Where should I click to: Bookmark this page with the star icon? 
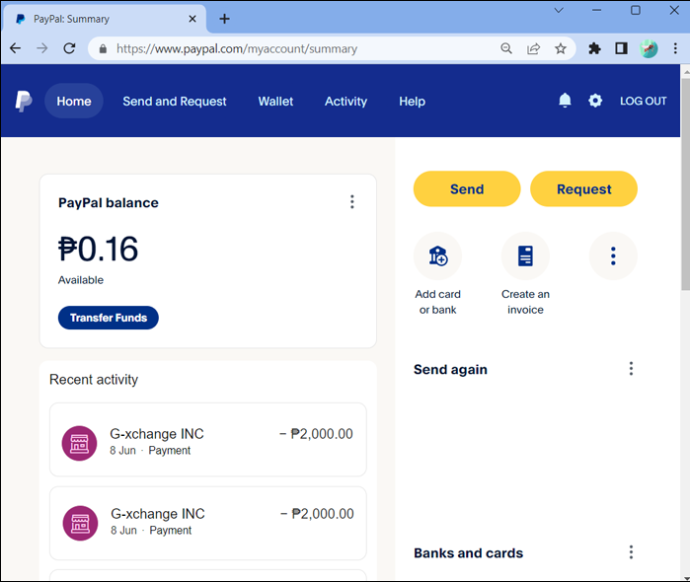click(560, 48)
